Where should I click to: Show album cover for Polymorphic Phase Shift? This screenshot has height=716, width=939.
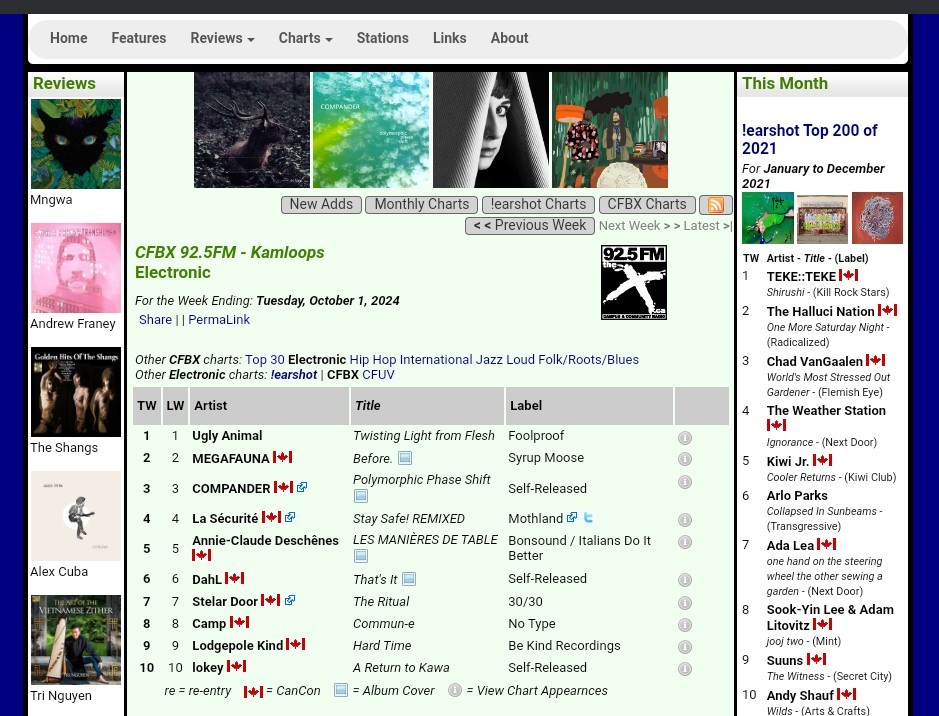[361, 496]
